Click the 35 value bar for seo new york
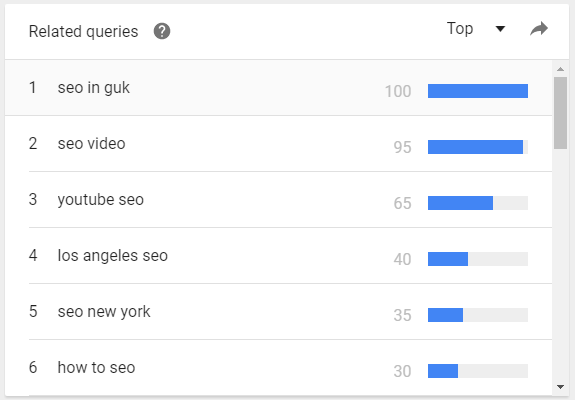The width and height of the screenshot is (575, 400). 478,315
